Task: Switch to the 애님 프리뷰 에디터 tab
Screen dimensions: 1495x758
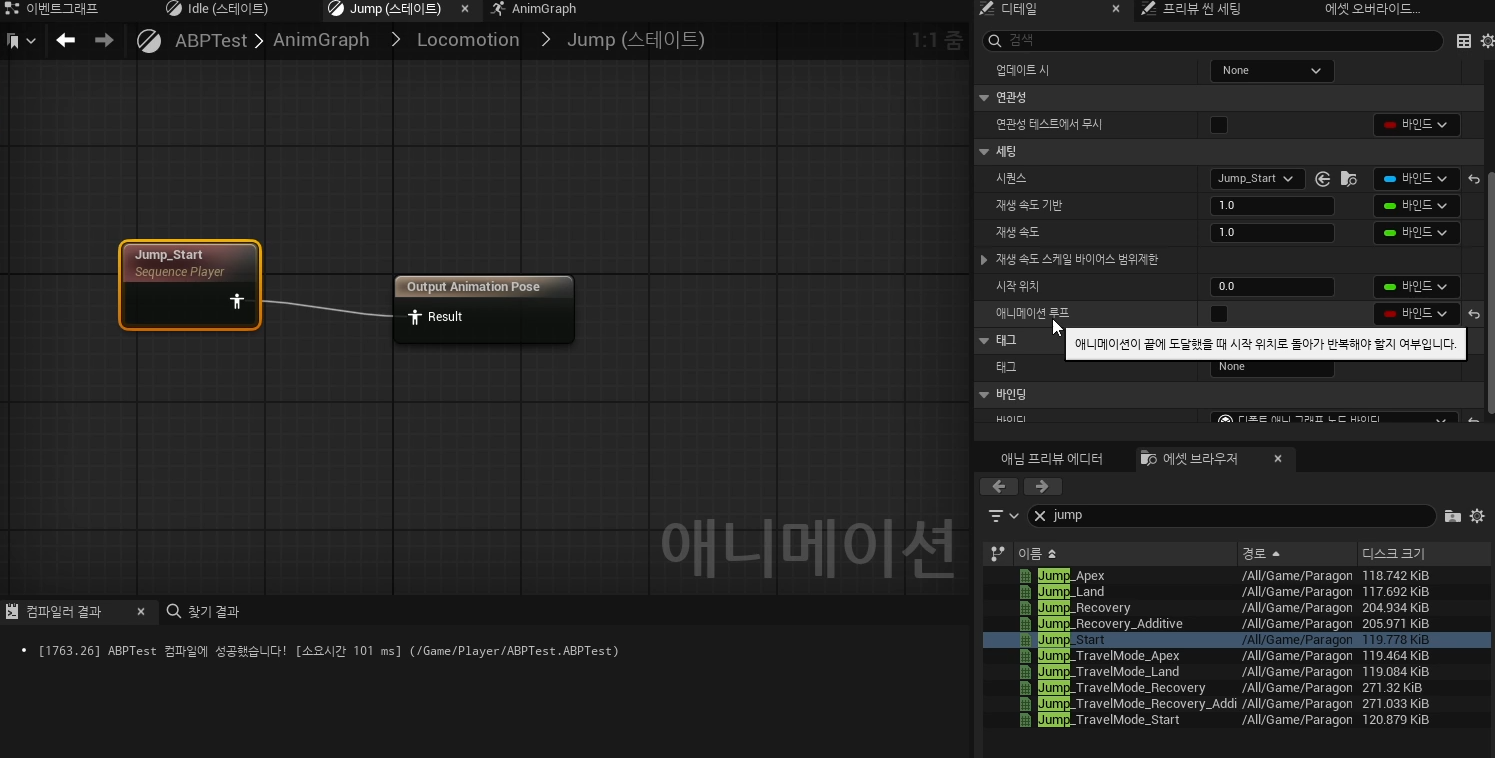Action: click(x=1051, y=459)
